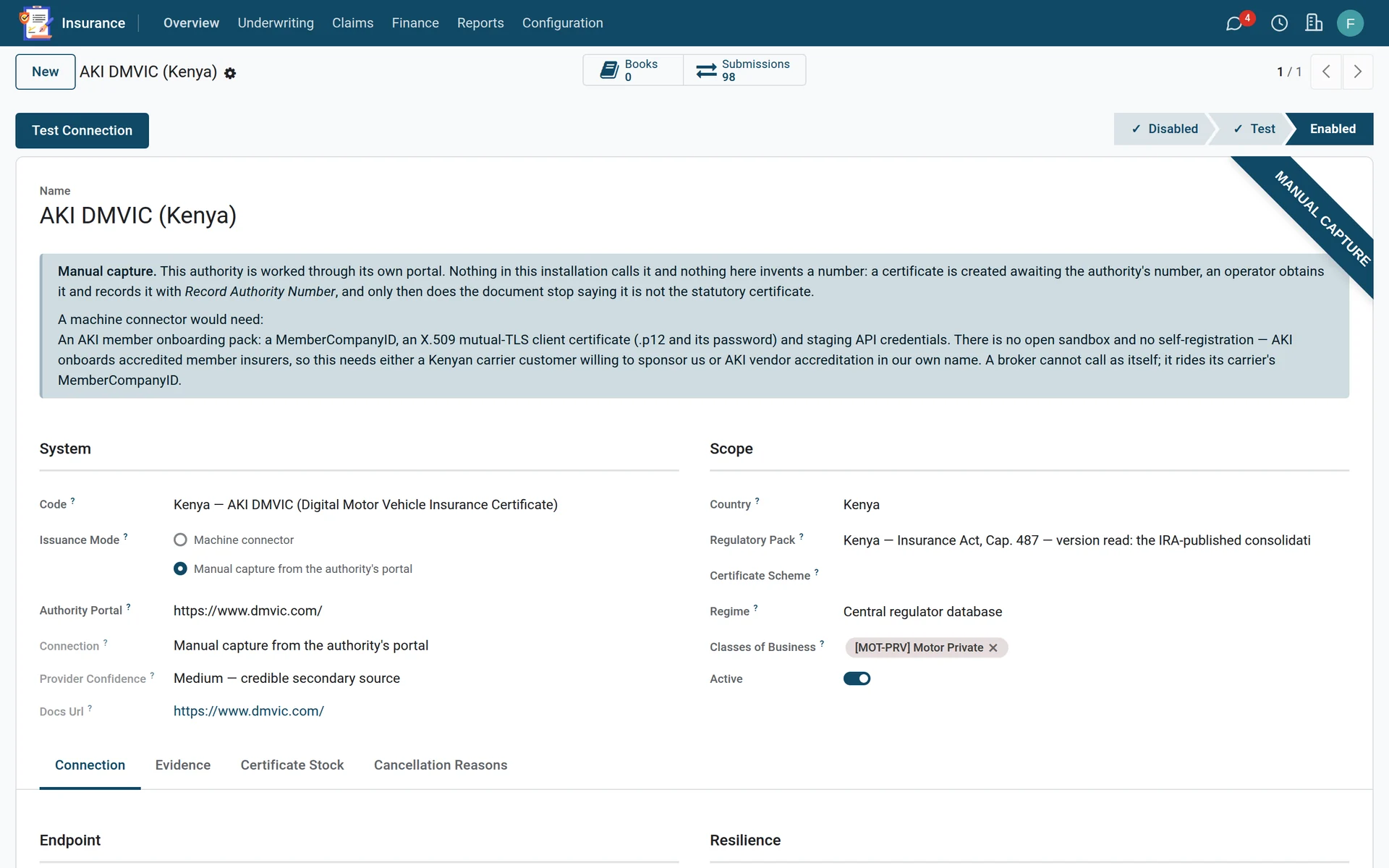The image size is (1389, 868).
Task: Open the Underwriting menu
Action: click(x=276, y=23)
